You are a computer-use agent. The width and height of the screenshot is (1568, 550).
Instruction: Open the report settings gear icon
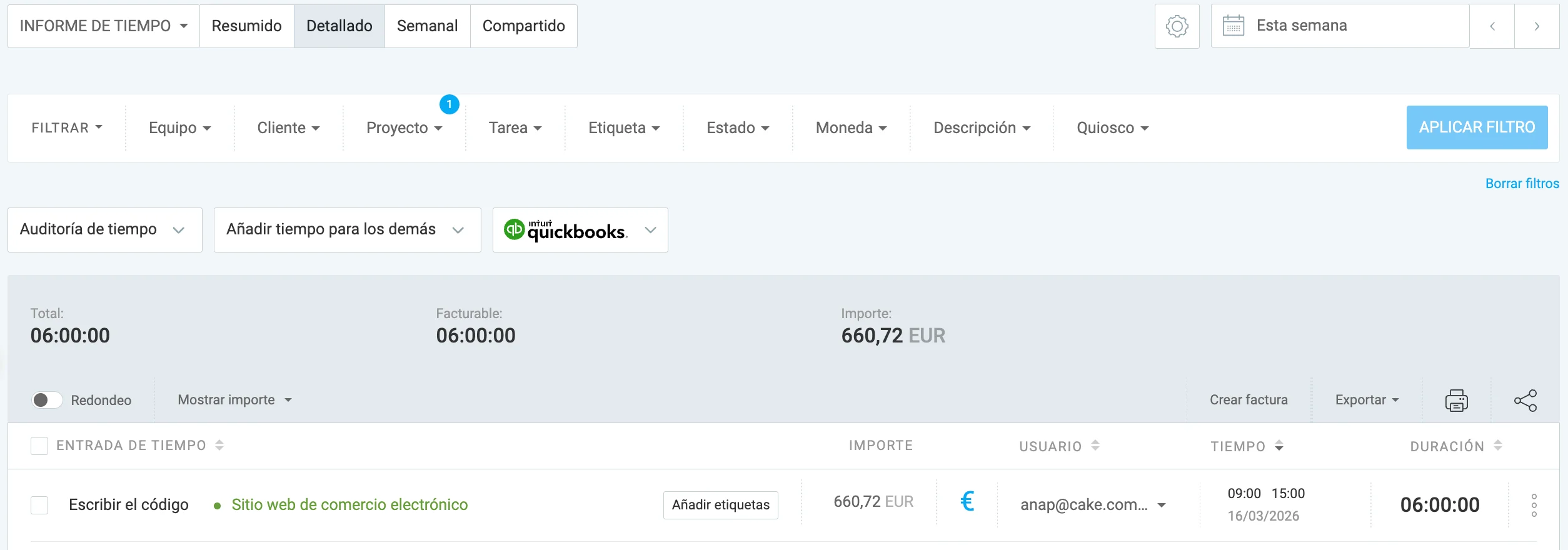pyautogui.click(x=1177, y=26)
